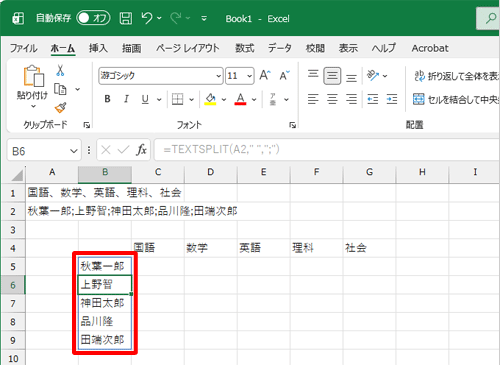
Task: Toggle Bold formatting
Action: click(x=107, y=99)
